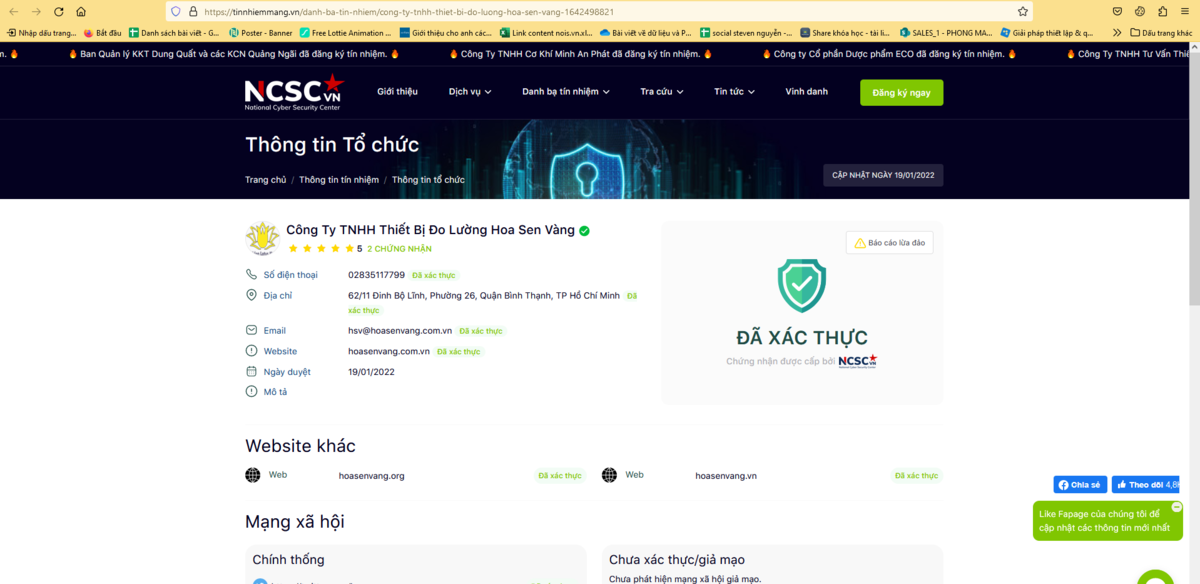Click the envelope icon beside Email
This screenshot has width=1200, height=584.
click(x=252, y=330)
